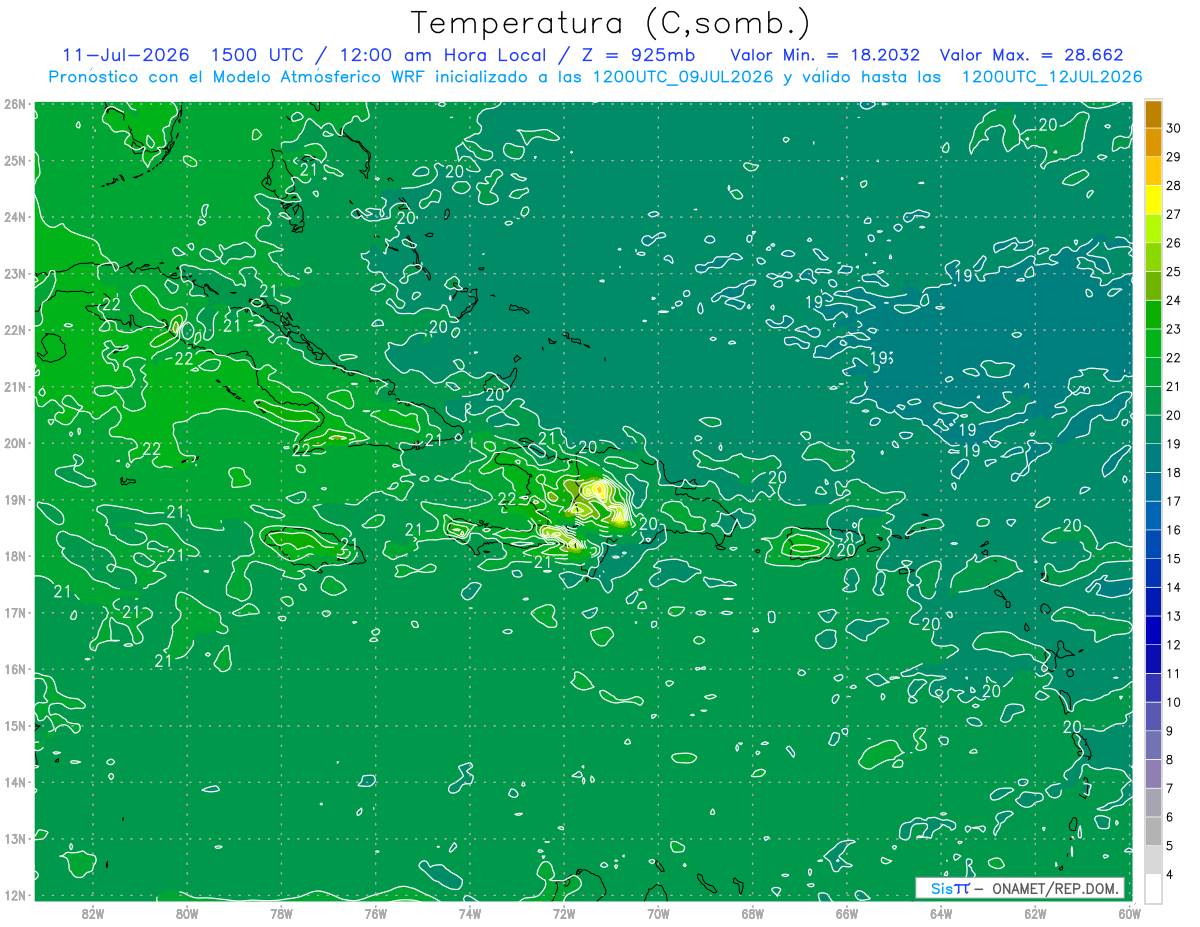Click the colorbar label '25'
The height and width of the screenshot is (927, 1200).
1173,271
